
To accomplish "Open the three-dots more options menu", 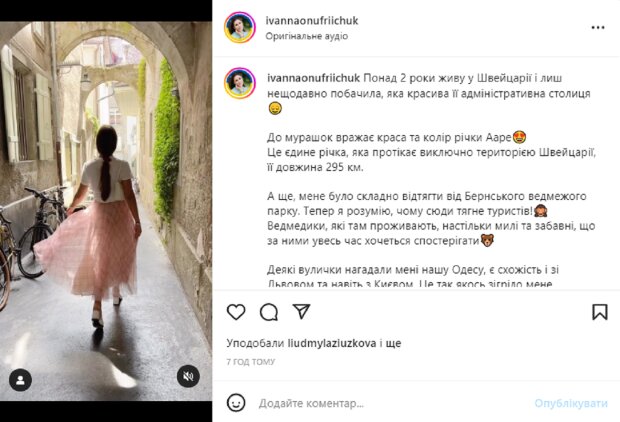I will [x=598, y=27].
